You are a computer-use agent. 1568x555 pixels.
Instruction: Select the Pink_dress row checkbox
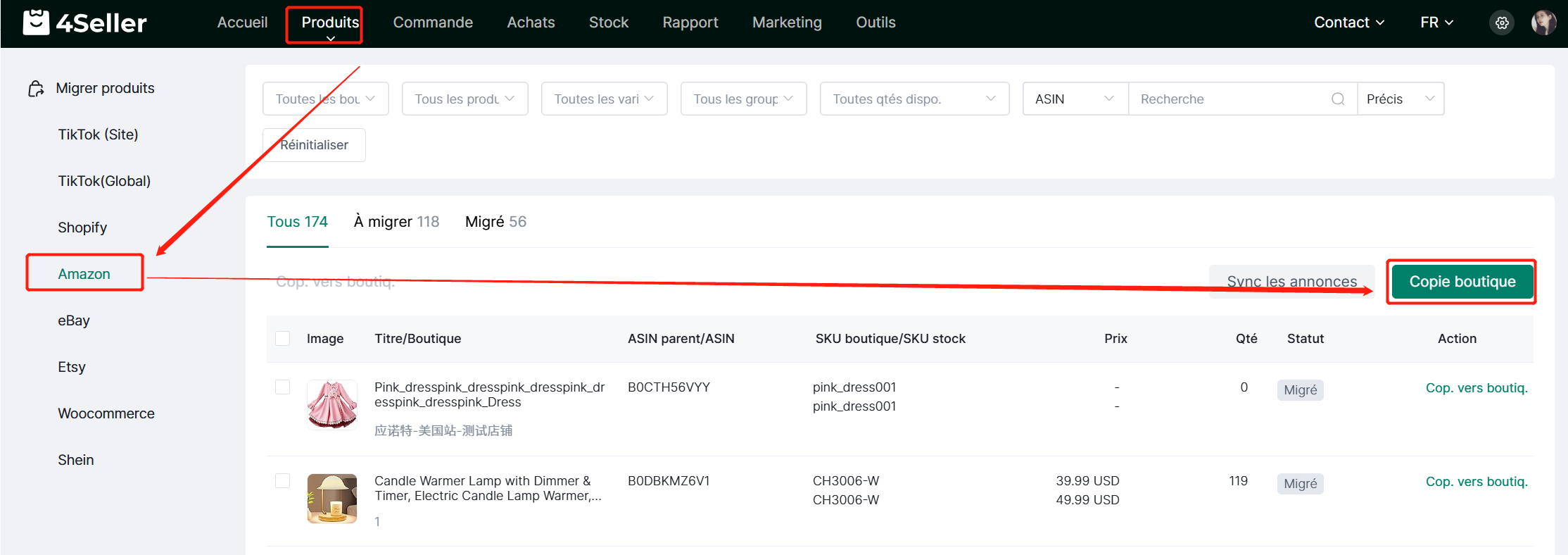283,387
